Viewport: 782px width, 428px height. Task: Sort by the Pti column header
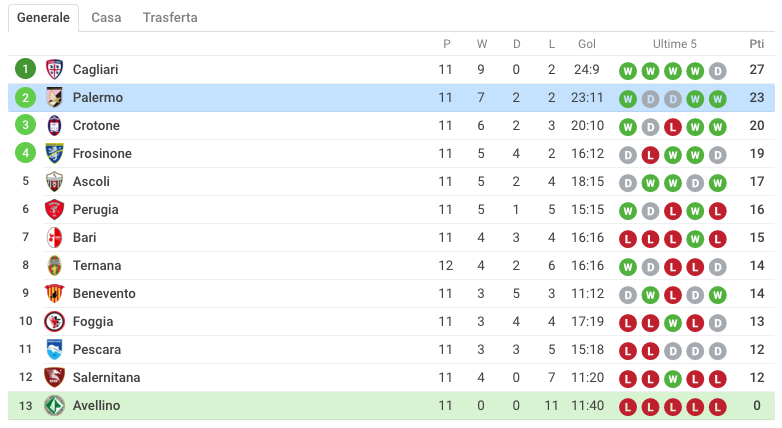(757, 44)
